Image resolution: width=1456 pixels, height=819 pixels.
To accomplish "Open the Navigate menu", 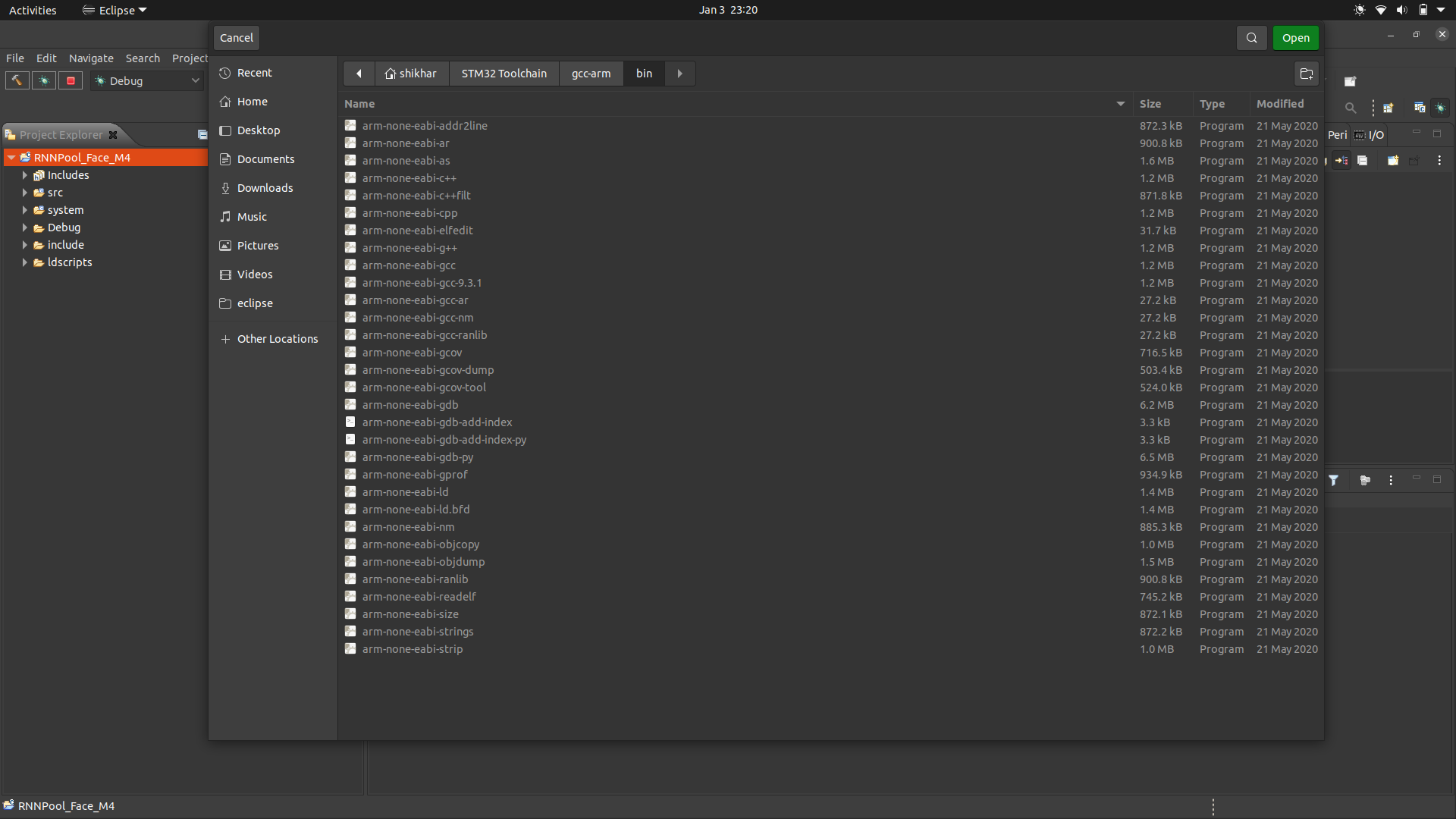I will tap(91, 58).
